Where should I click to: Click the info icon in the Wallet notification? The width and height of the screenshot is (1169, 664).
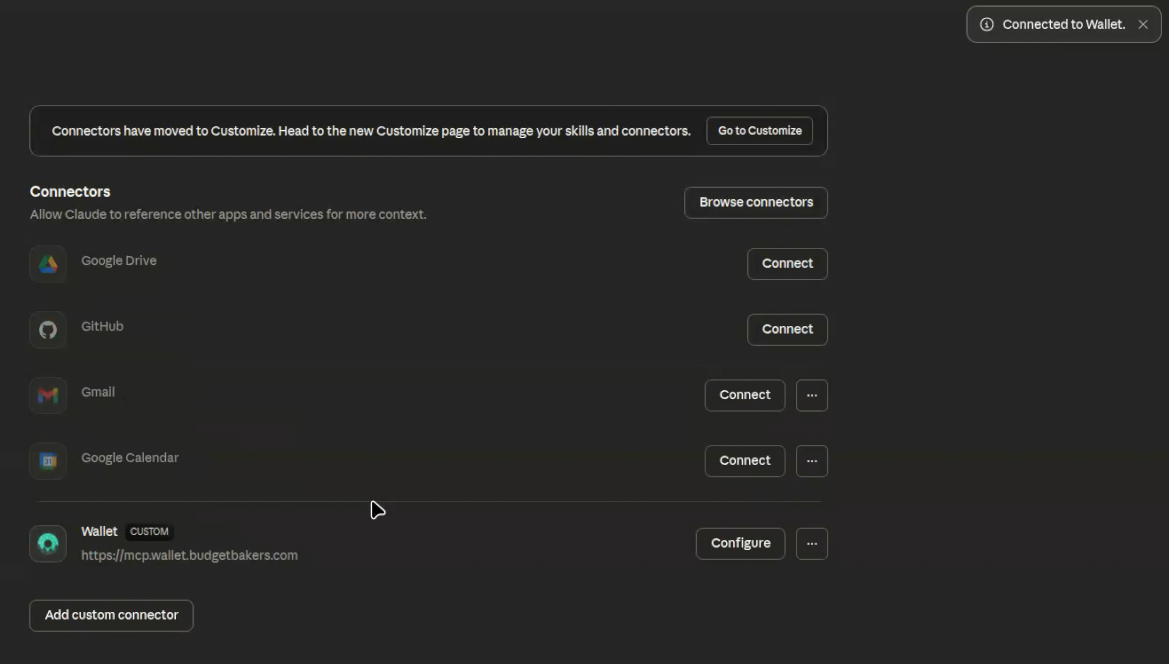pos(986,23)
